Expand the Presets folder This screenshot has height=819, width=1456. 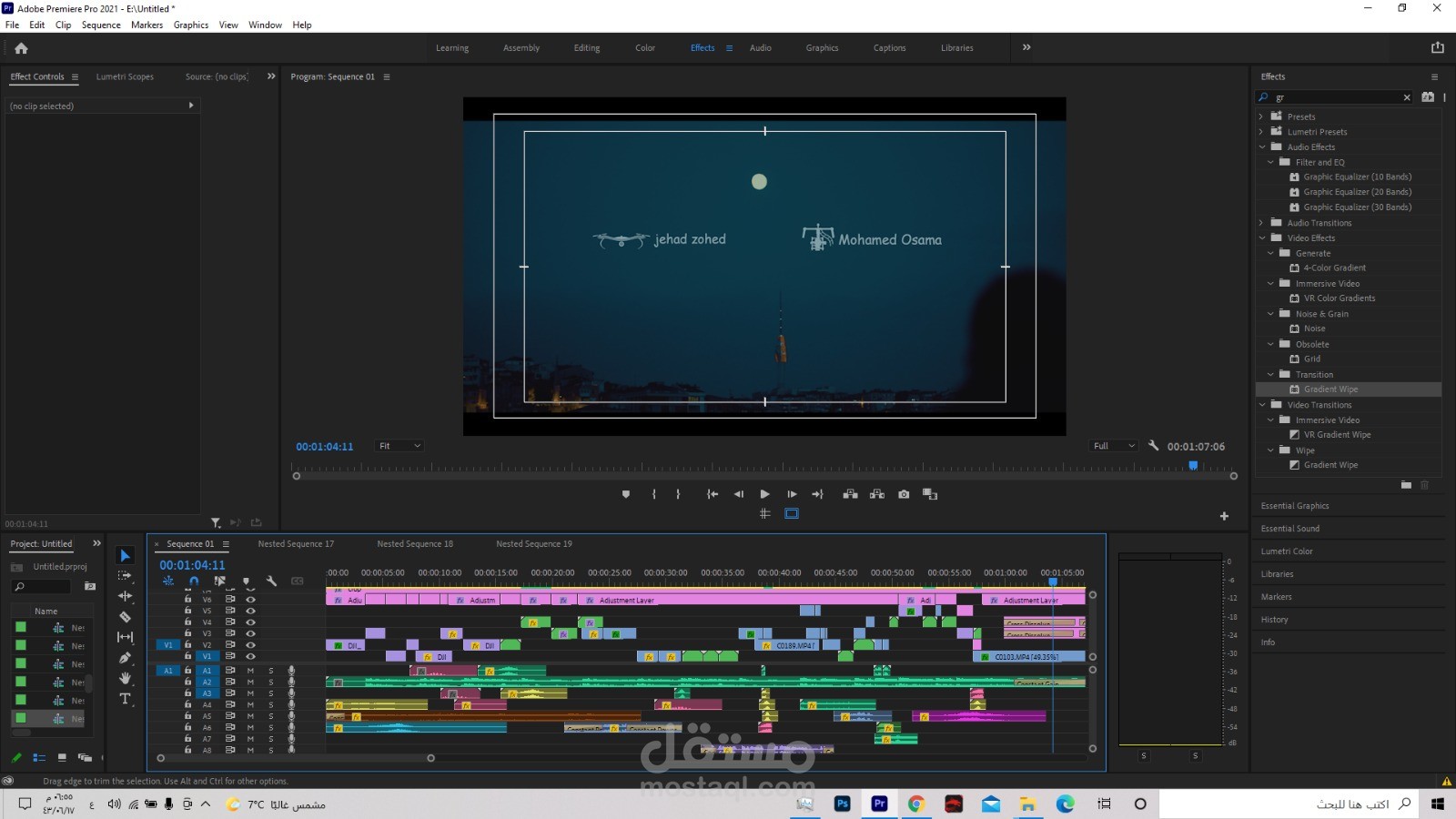tap(1262, 116)
